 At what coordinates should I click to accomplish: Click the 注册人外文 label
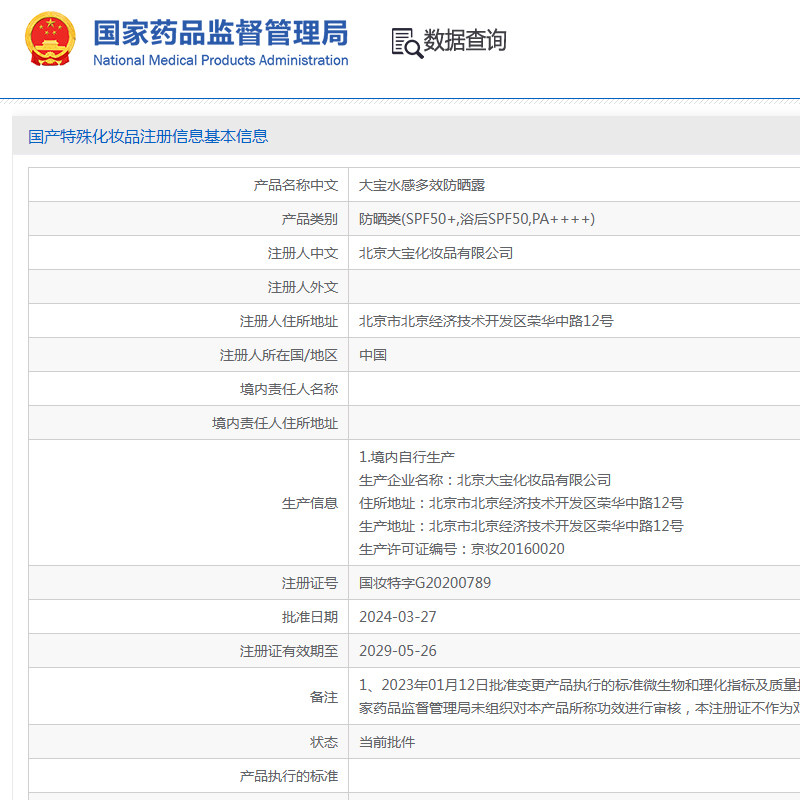click(x=303, y=287)
